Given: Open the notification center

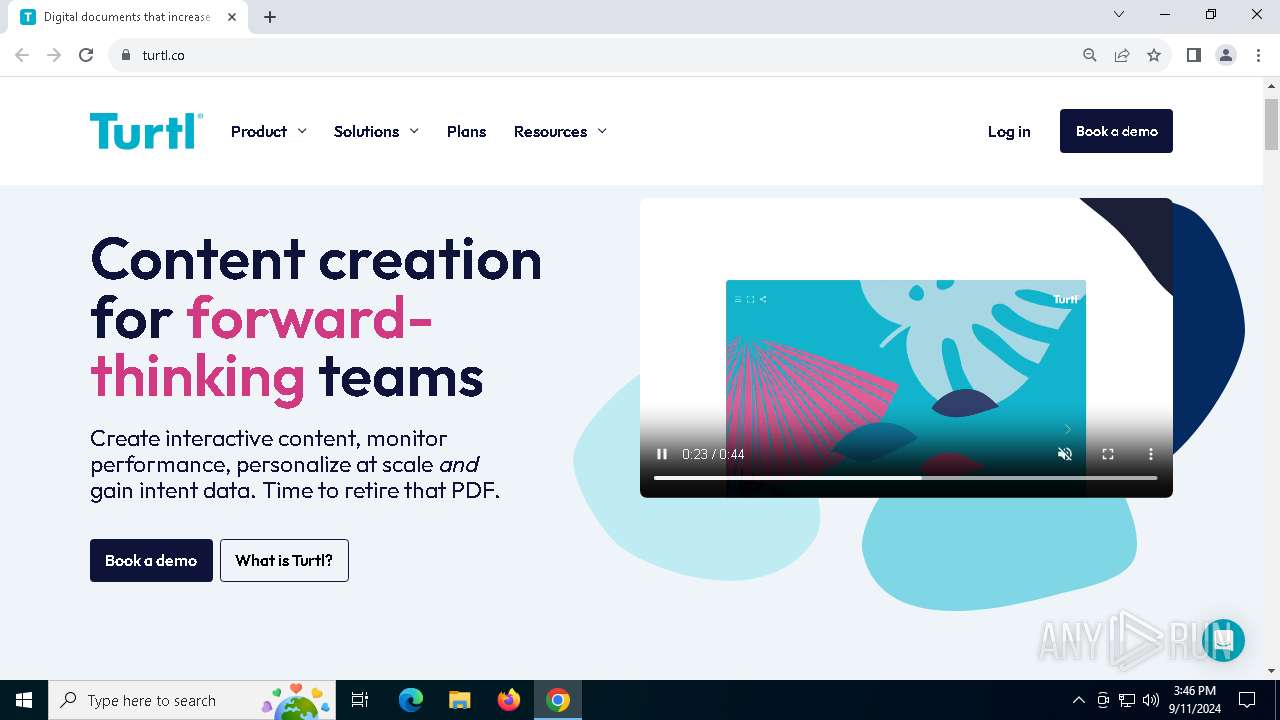Looking at the screenshot, I should click(x=1247, y=700).
